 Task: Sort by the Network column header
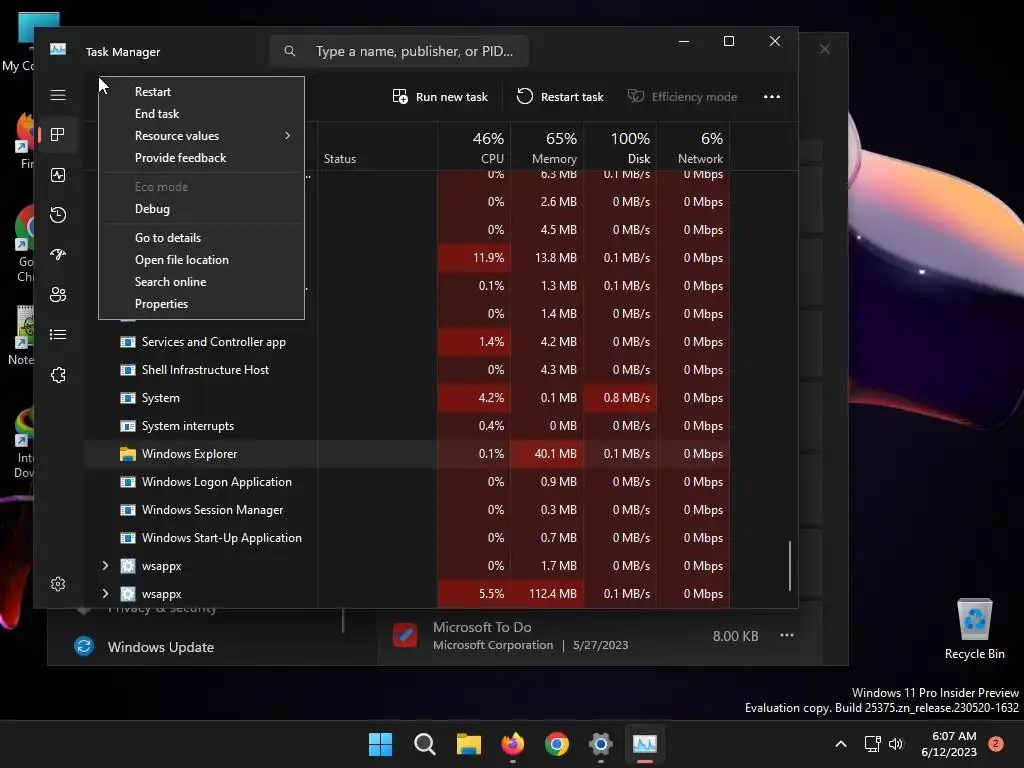pyautogui.click(x=694, y=147)
